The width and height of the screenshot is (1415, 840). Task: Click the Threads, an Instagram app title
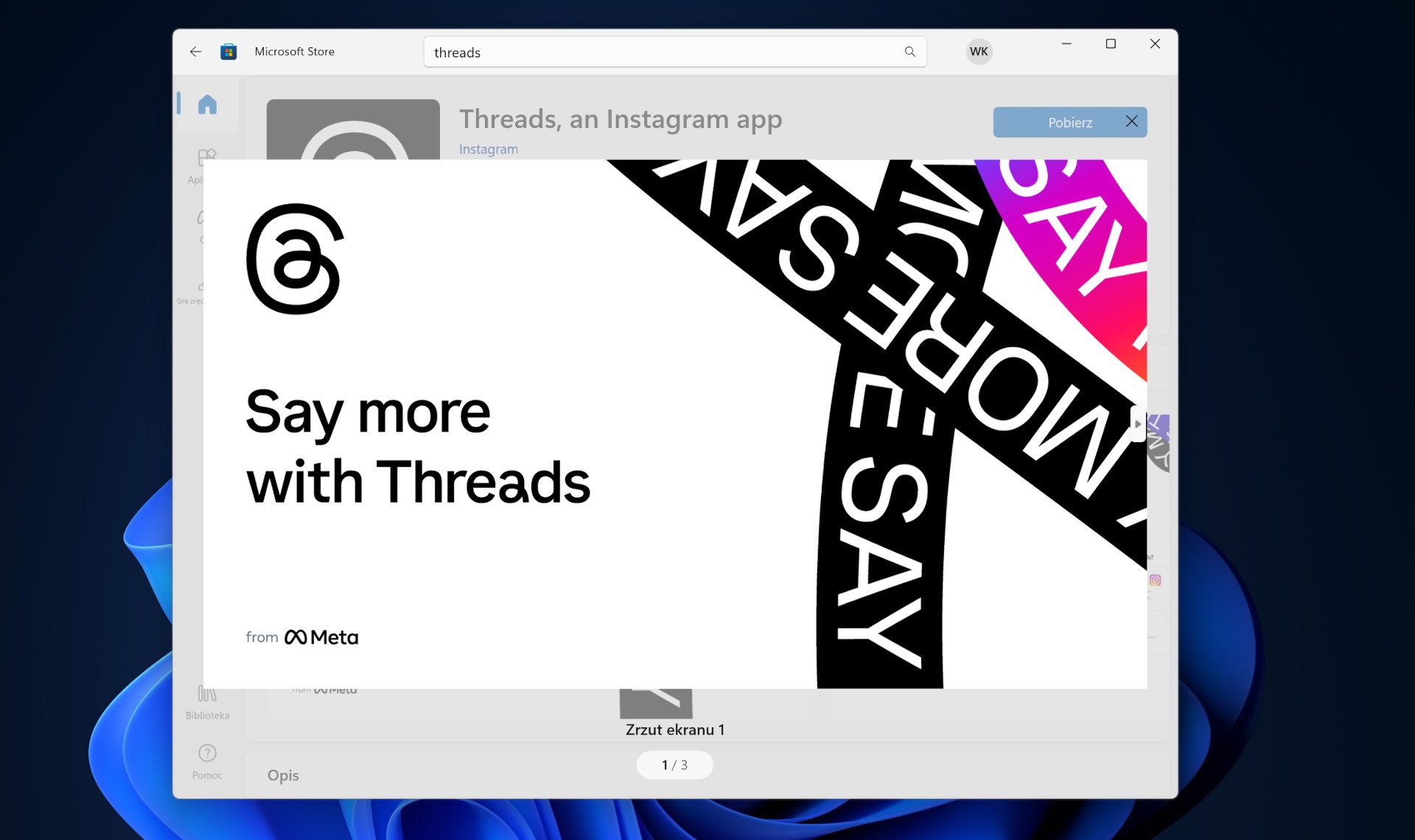pyautogui.click(x=621, y=119)
